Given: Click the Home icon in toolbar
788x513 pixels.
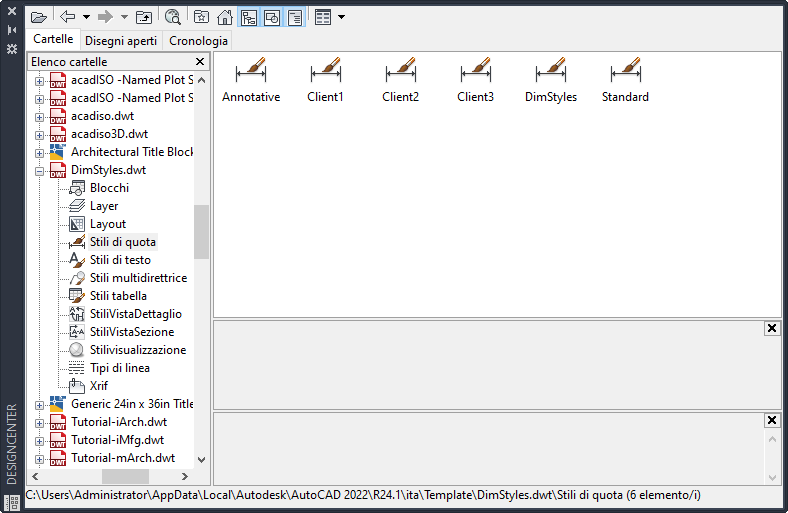Looking at the screenshot, I should tap(225, 17).
